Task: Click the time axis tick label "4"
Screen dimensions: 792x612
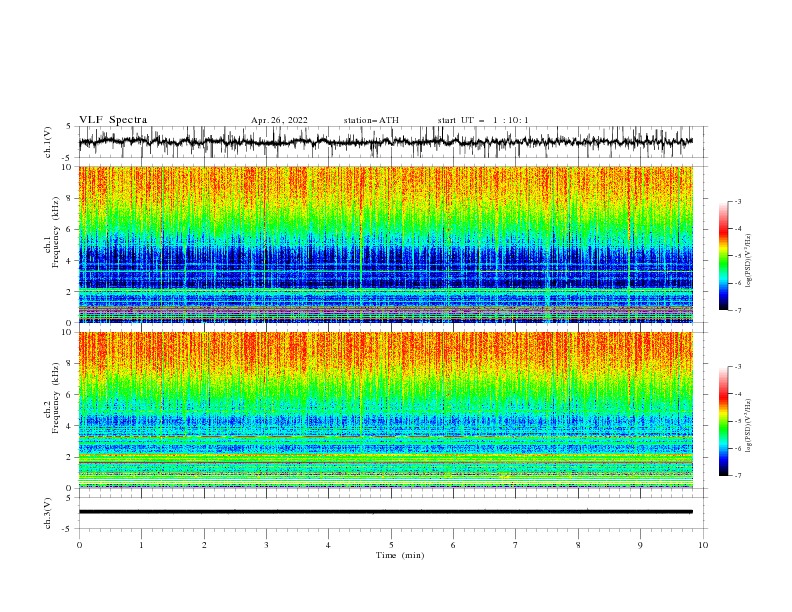Action: [328, 545]
